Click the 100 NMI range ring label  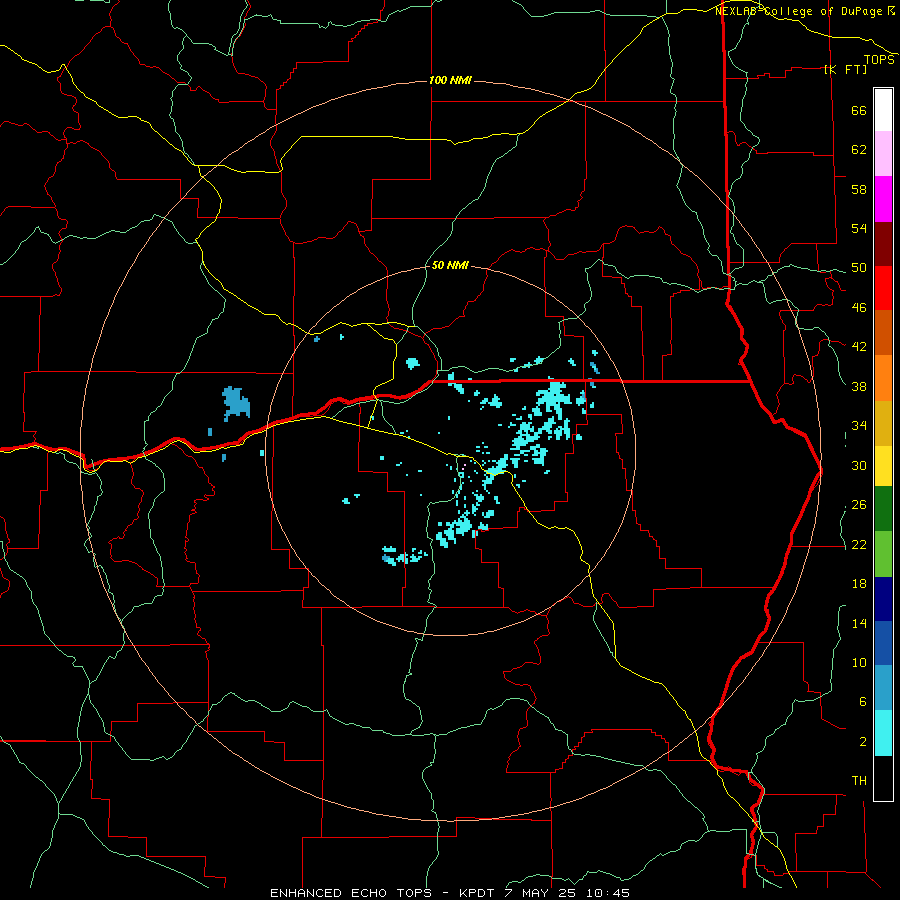tap(450, 80)
